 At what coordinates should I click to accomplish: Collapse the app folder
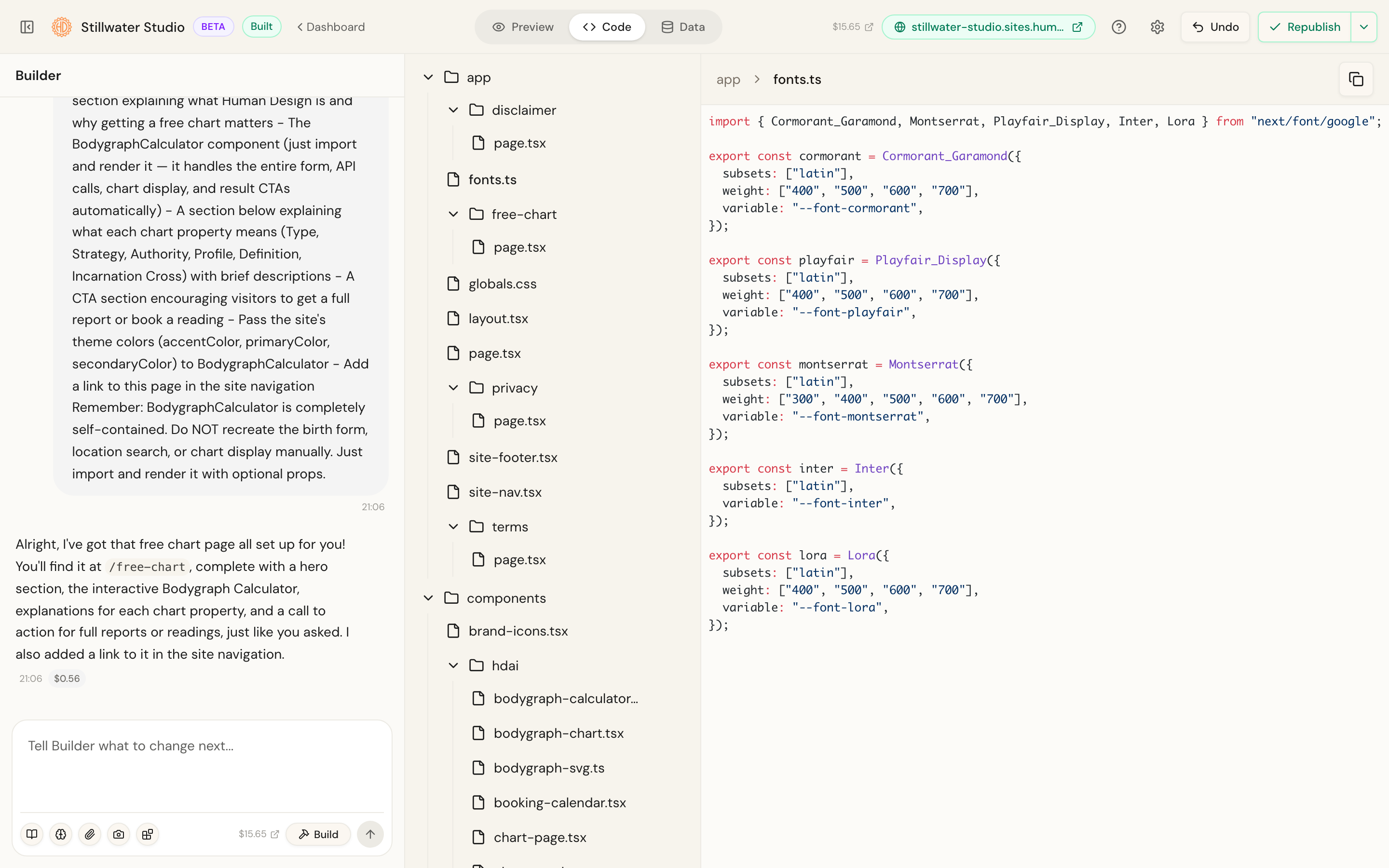[x=428, y=77]
